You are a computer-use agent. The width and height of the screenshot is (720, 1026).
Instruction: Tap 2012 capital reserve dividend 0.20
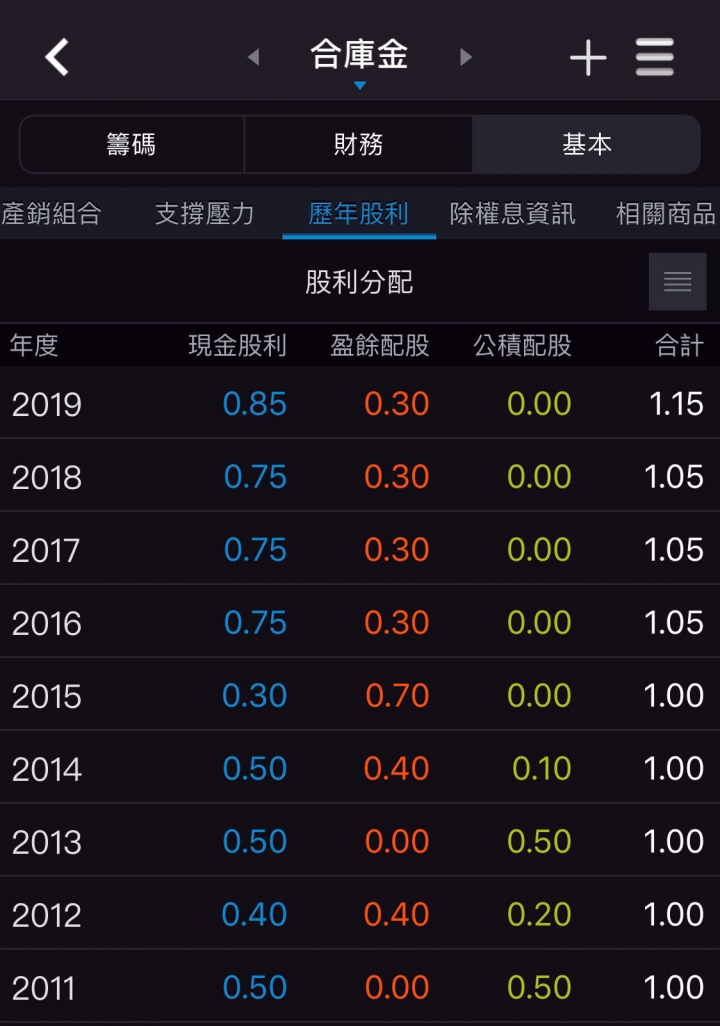(x=539, y=915)
